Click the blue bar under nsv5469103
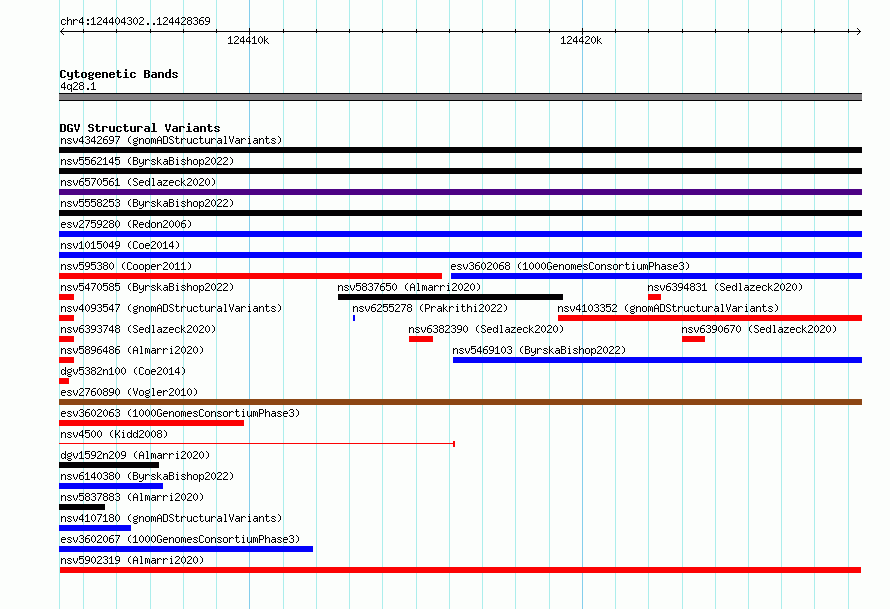 [x=657, y=360]
